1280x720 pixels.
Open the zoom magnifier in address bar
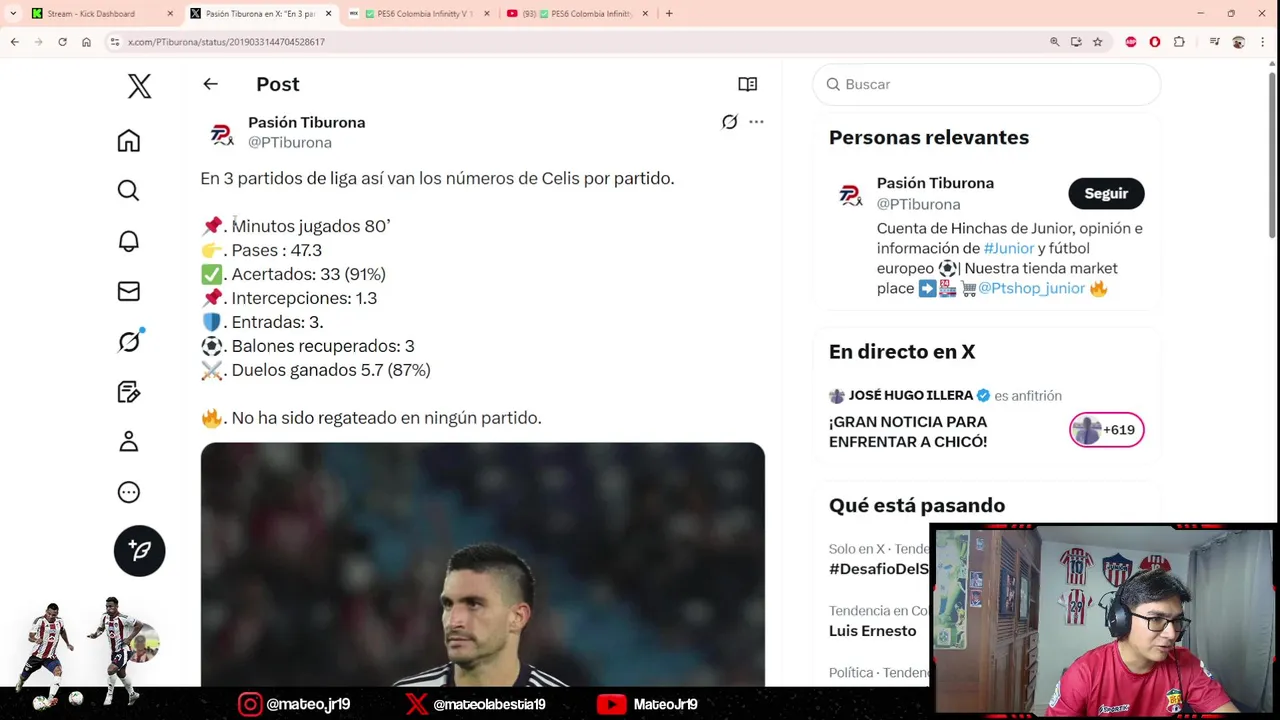point(1054,42)
